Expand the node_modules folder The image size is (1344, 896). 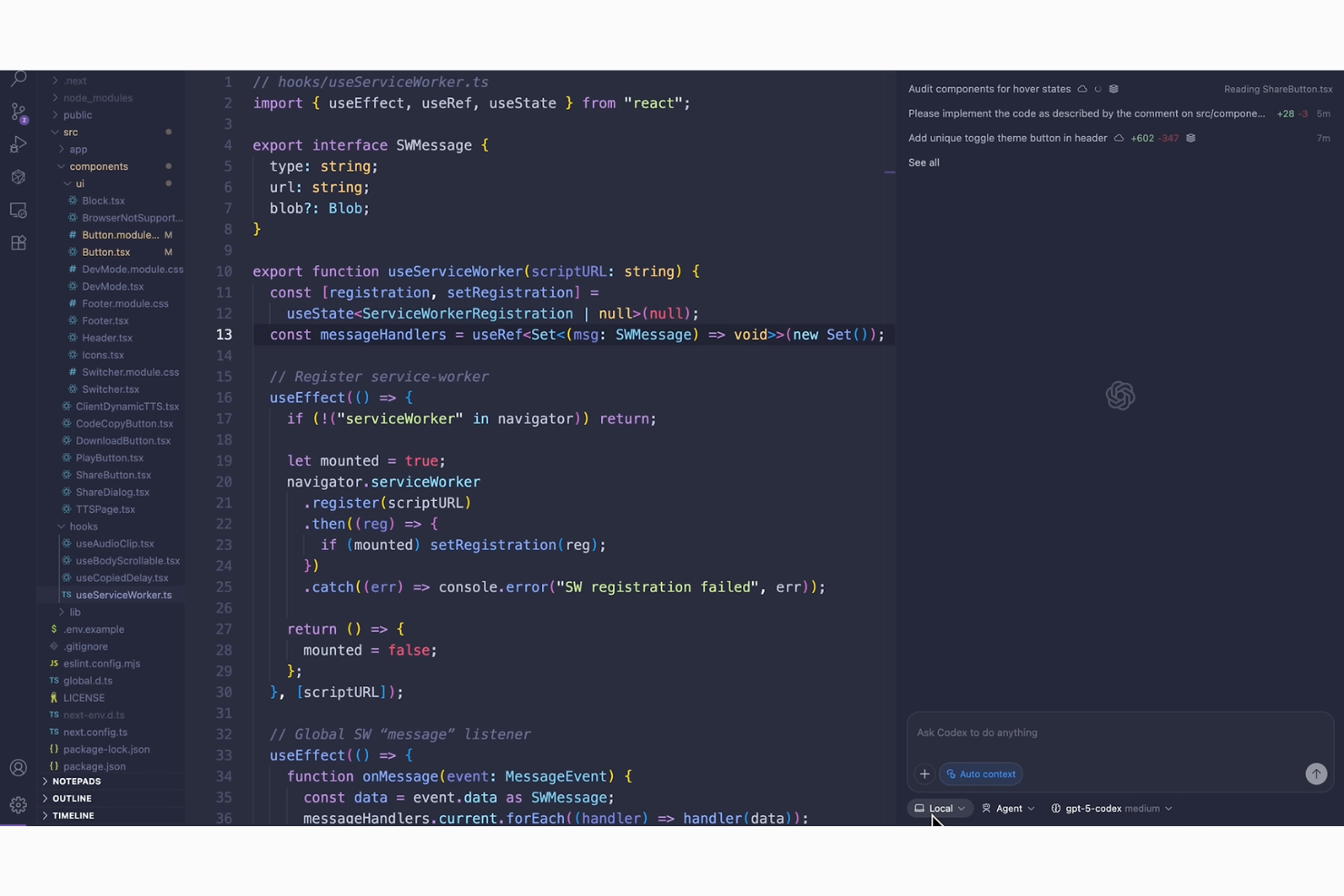[x=97, y=98]
